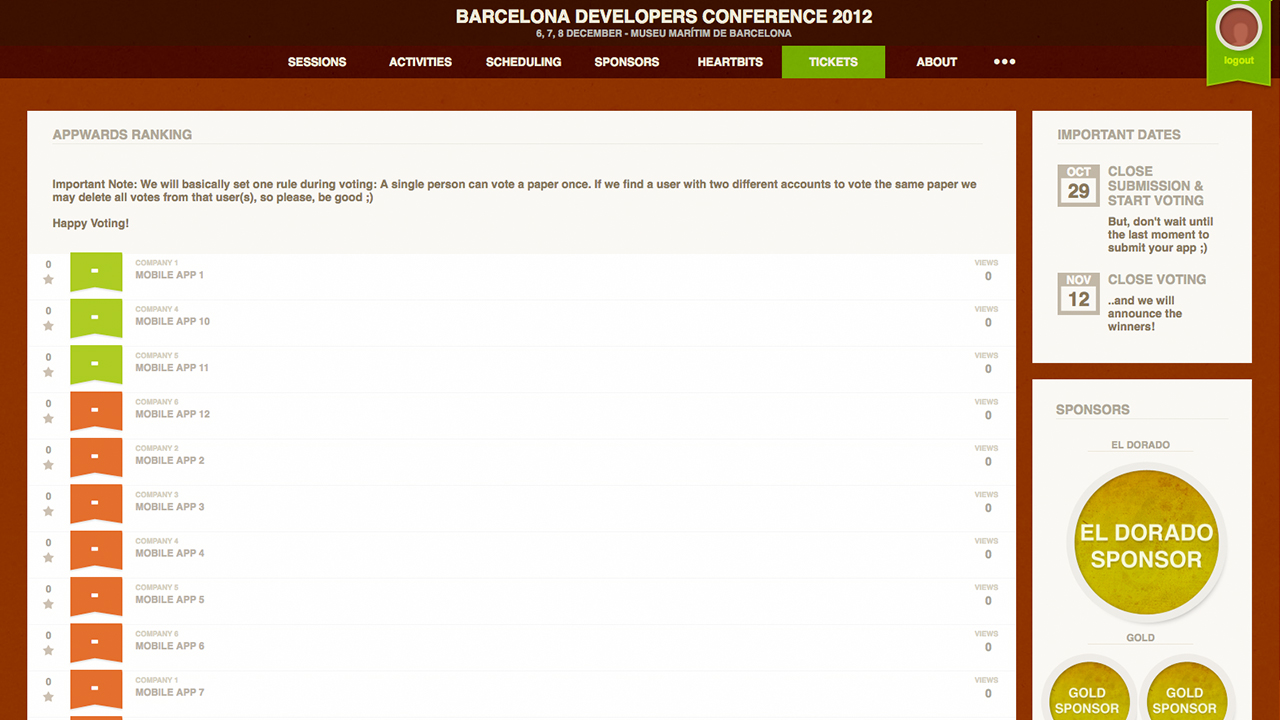Click the logout link
This screenshot has height=720, width=1280.
coord(1239,60)
